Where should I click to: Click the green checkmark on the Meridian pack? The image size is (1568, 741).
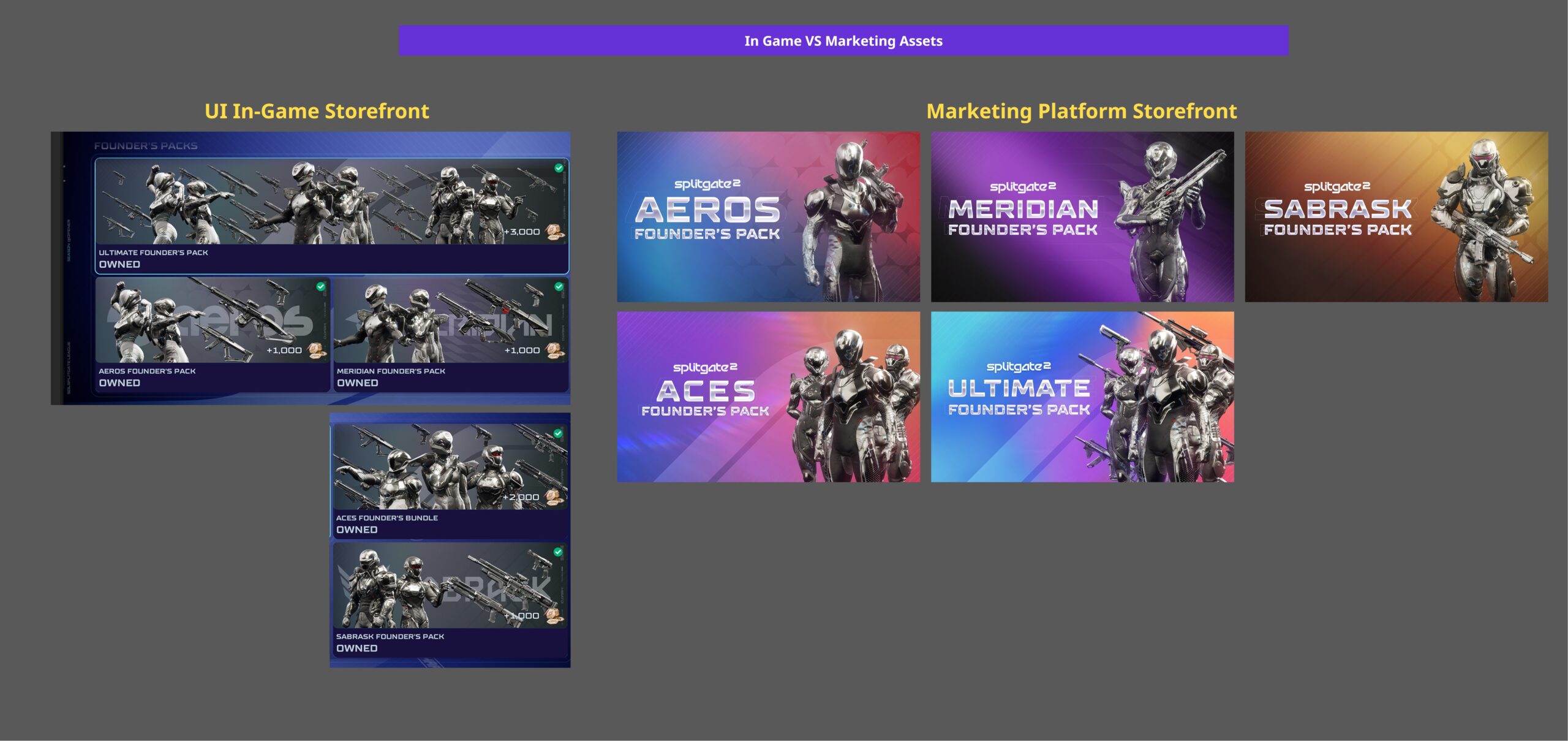pyautogui.click(x=559, y=286)
